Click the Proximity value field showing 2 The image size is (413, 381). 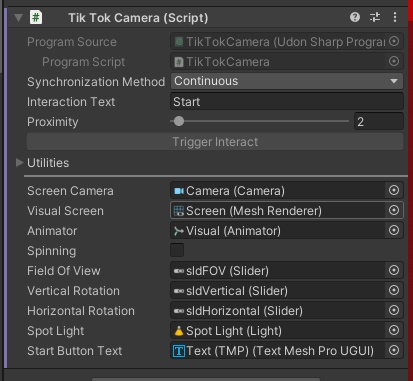pyautogui.click(x=379, y=121)
